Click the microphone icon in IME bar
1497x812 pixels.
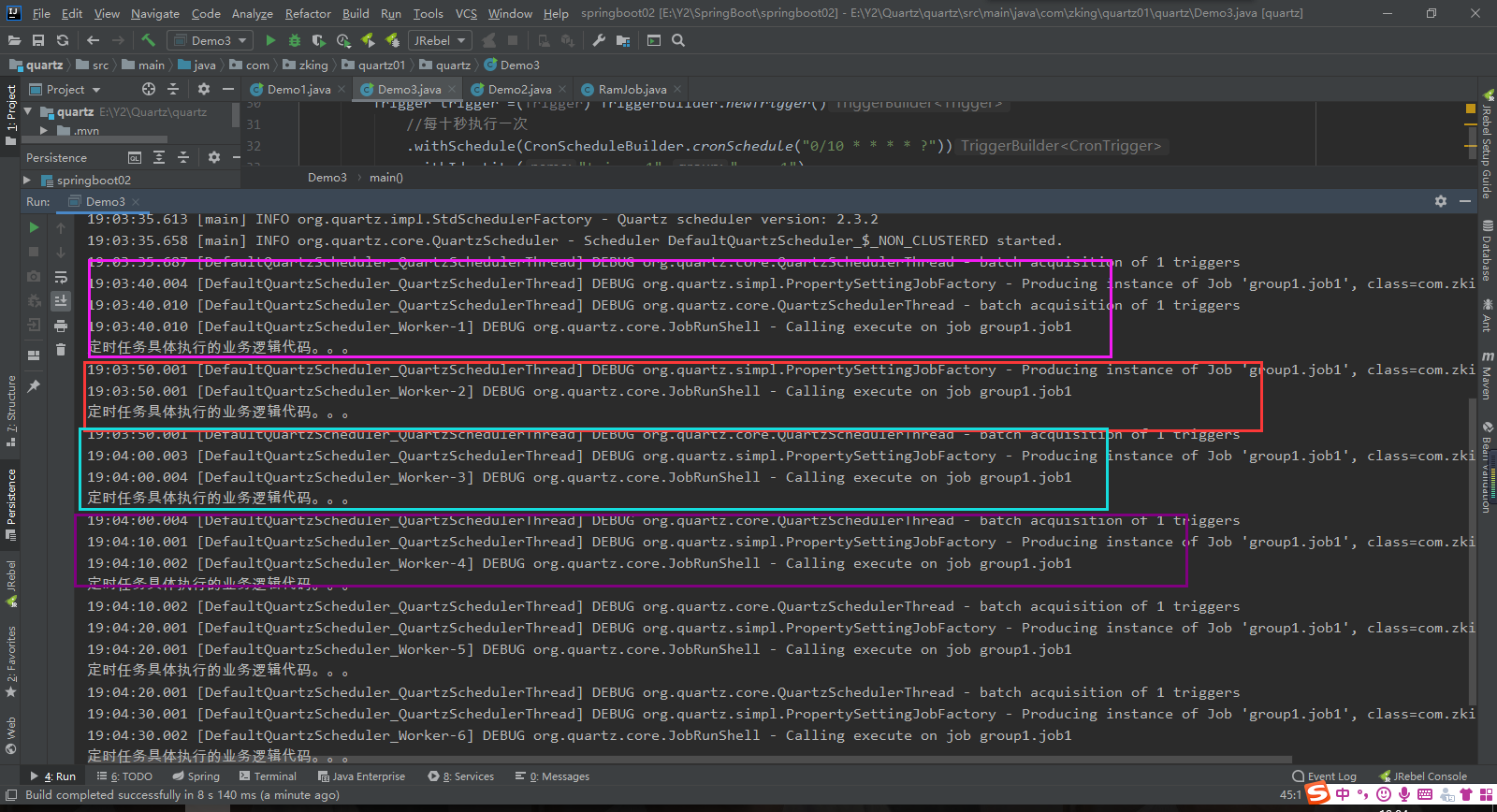1404,794
